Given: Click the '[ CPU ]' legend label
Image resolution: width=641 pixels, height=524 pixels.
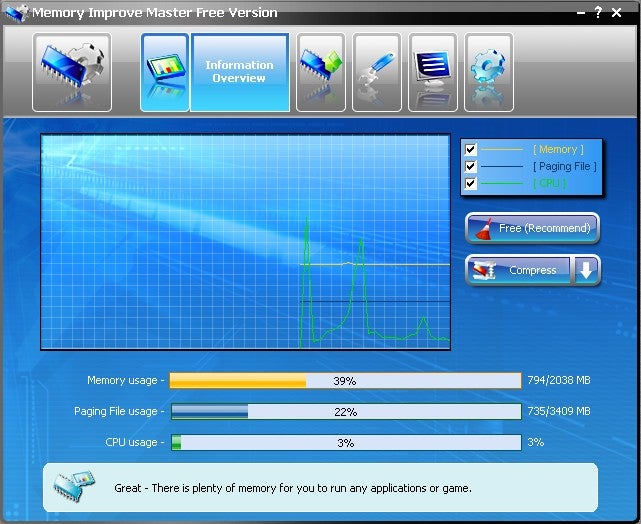Looking at the screenshot, I should coord(550,183).
